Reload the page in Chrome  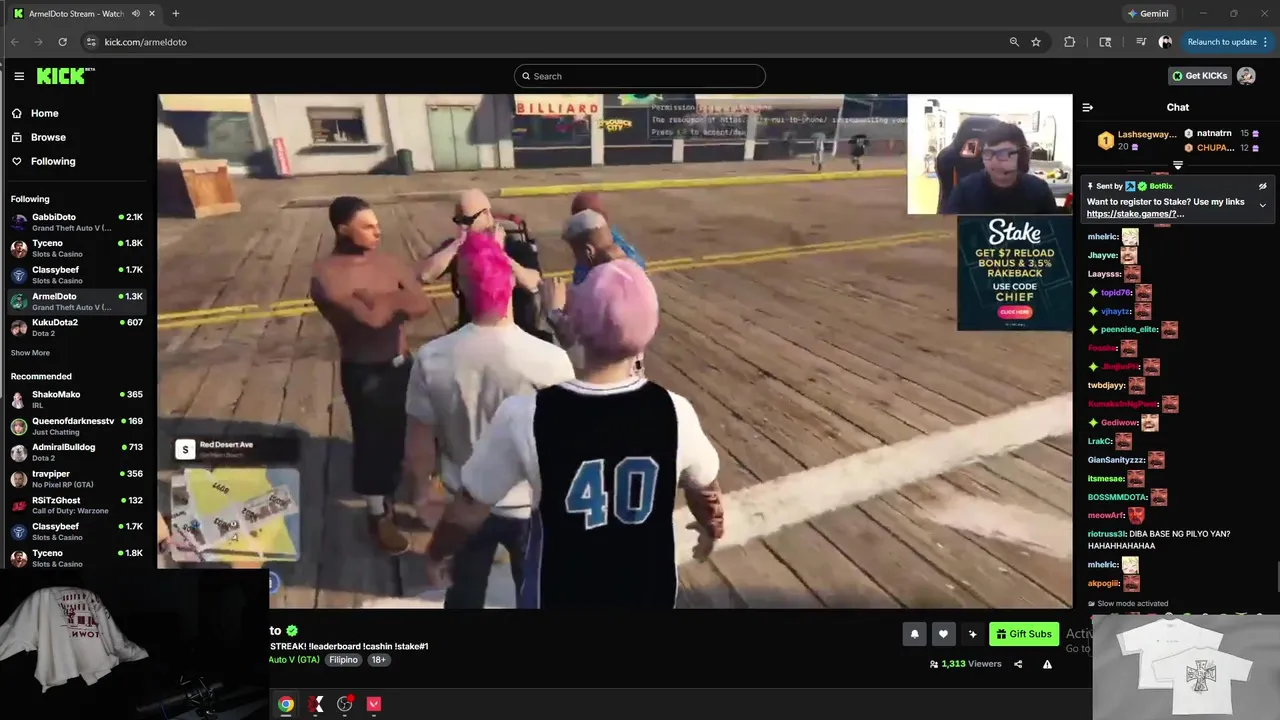[62, 42]
